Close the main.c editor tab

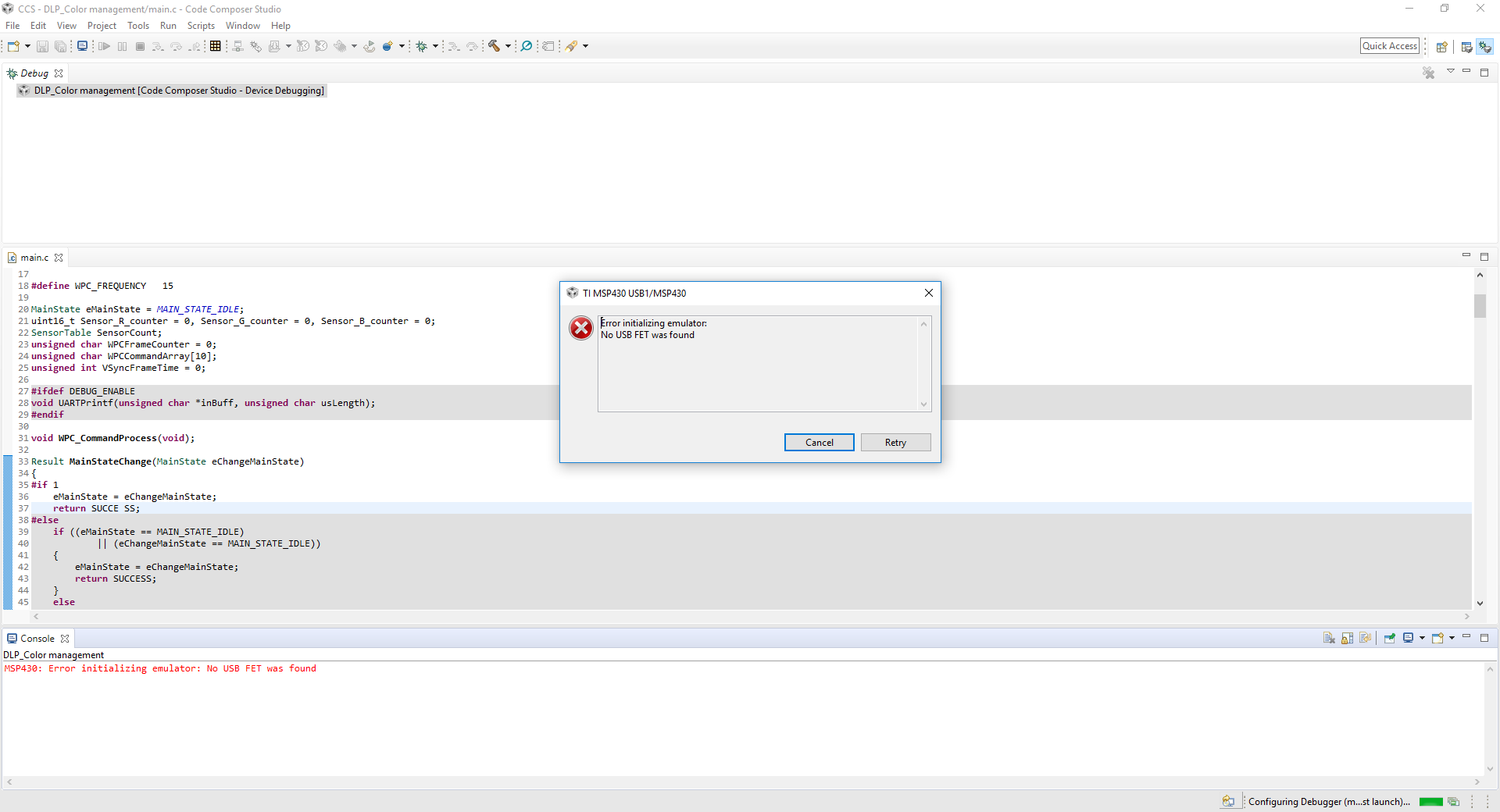(59, 258)
